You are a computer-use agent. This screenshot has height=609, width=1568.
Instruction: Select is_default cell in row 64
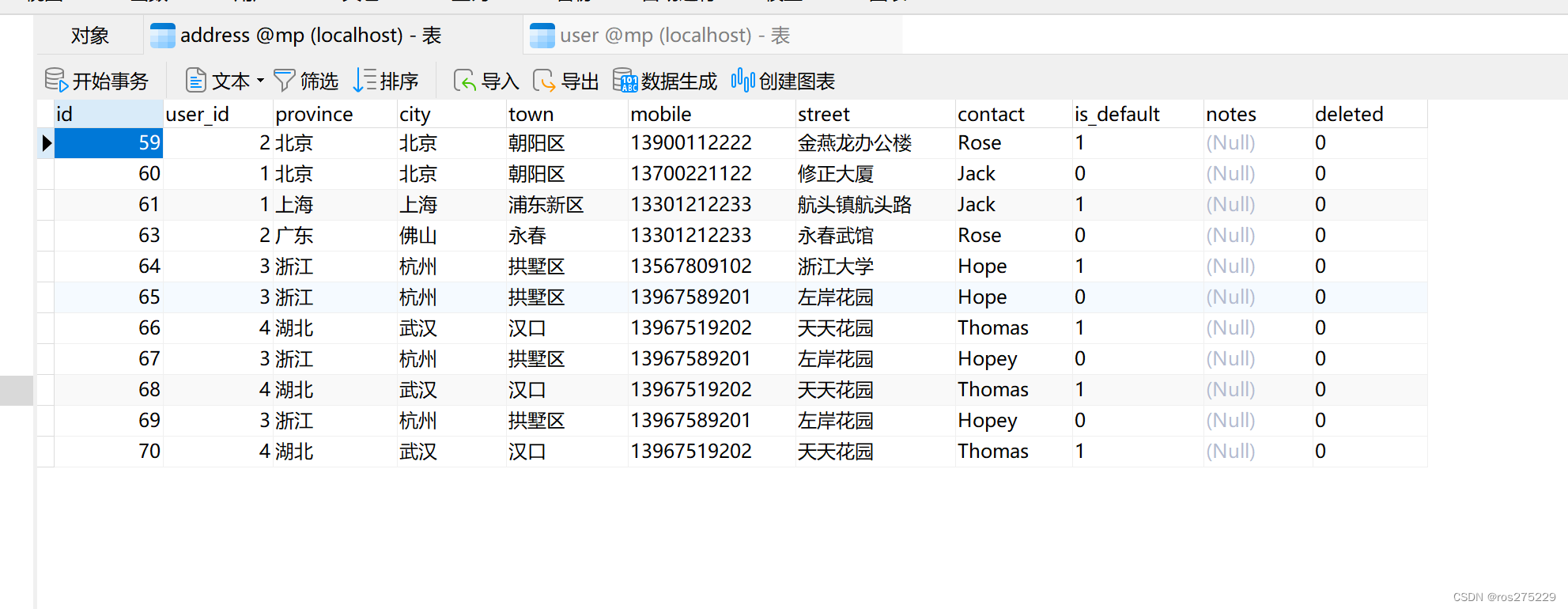click(1138, 267)
